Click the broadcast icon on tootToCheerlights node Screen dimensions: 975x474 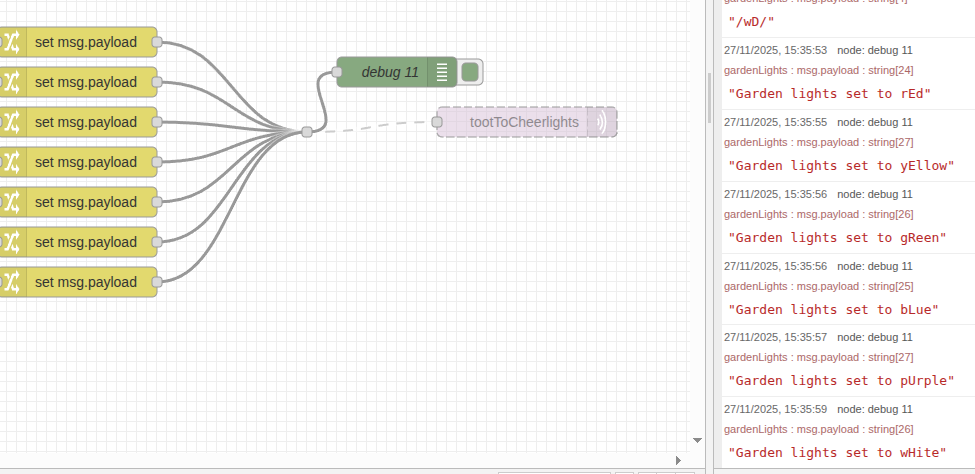click(601, 122)
